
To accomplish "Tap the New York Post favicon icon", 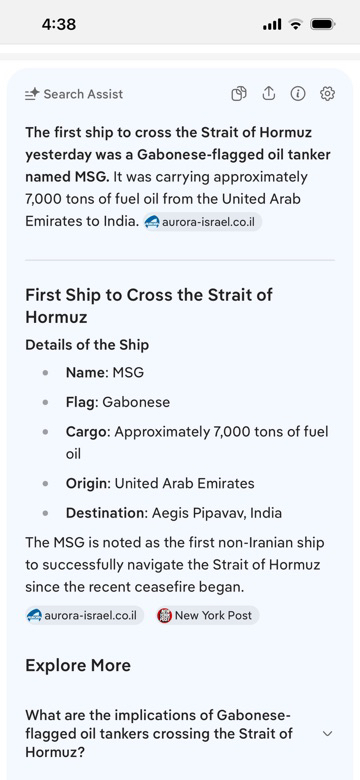I will coord(164,616).
